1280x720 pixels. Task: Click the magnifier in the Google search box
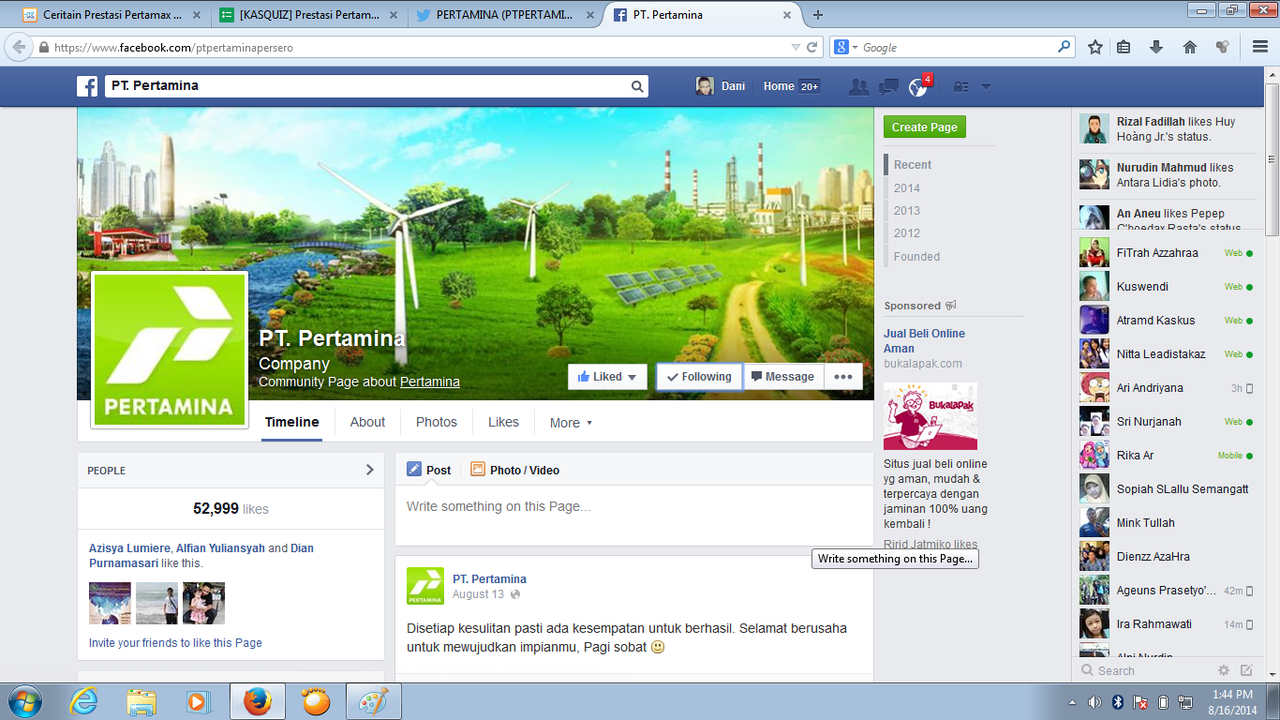[1064, 47]
